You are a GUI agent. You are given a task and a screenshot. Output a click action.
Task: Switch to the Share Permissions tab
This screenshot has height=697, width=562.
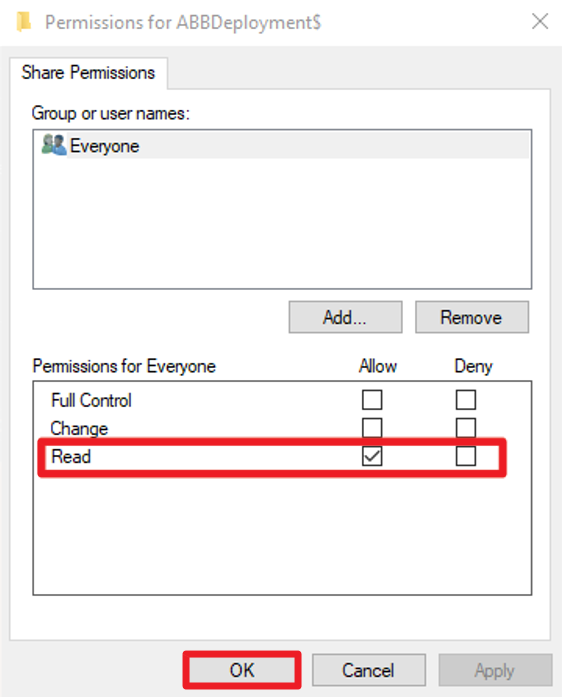tap(88, 73)
